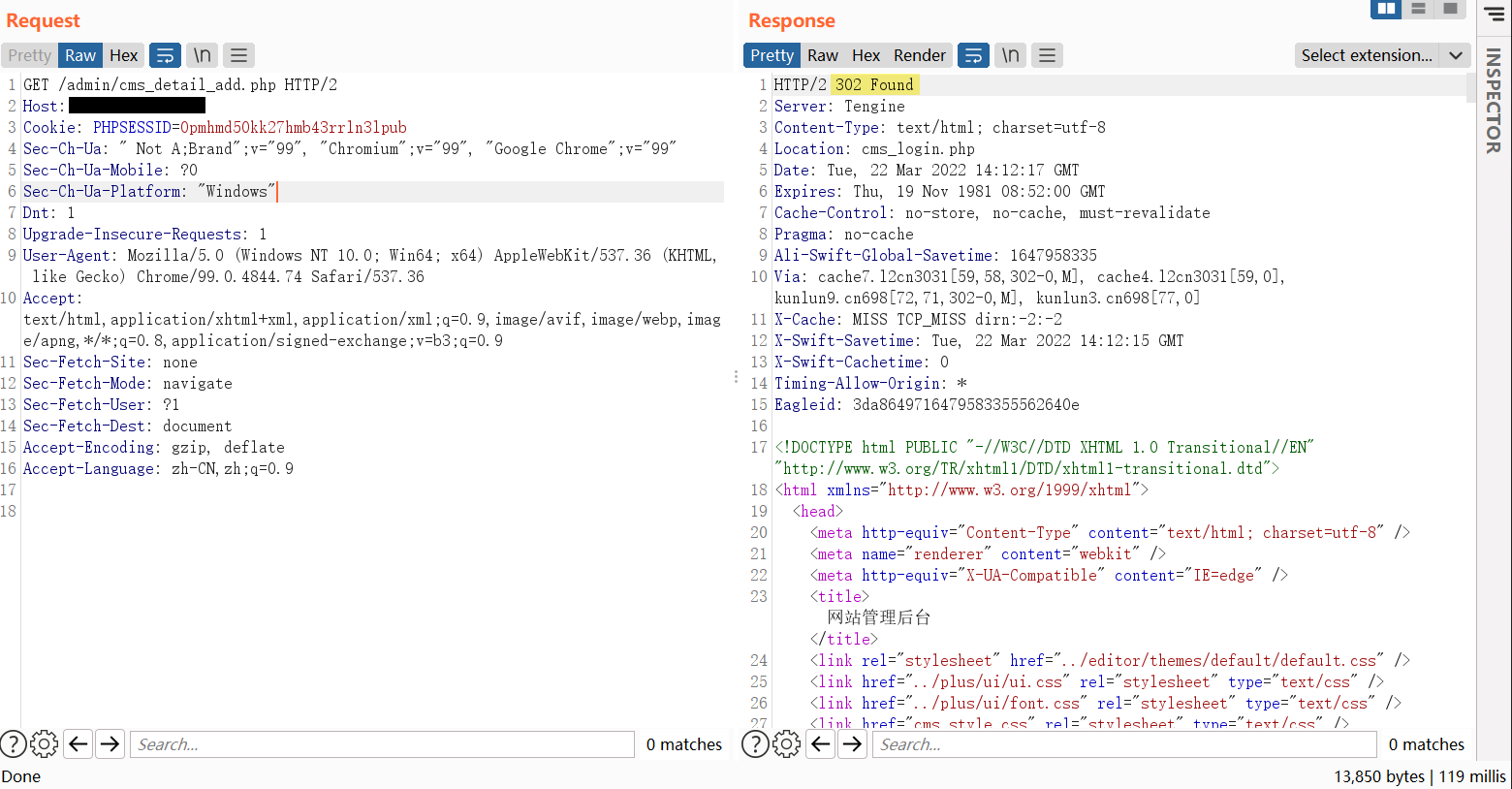
Task: Open help icon under Response panel
Action: pos(755,743)
